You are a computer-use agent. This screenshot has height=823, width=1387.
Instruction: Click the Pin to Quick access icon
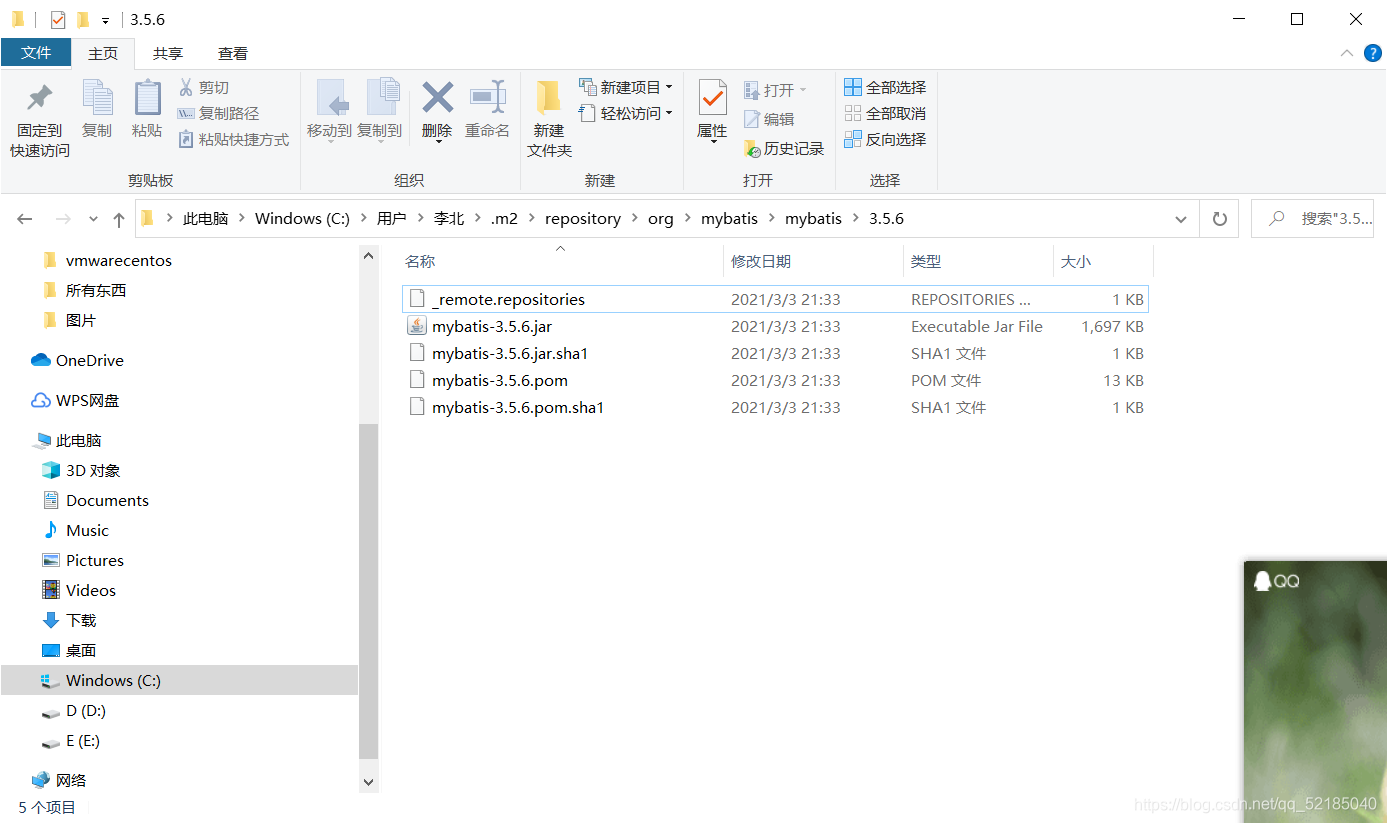click(x=40, y=98)
